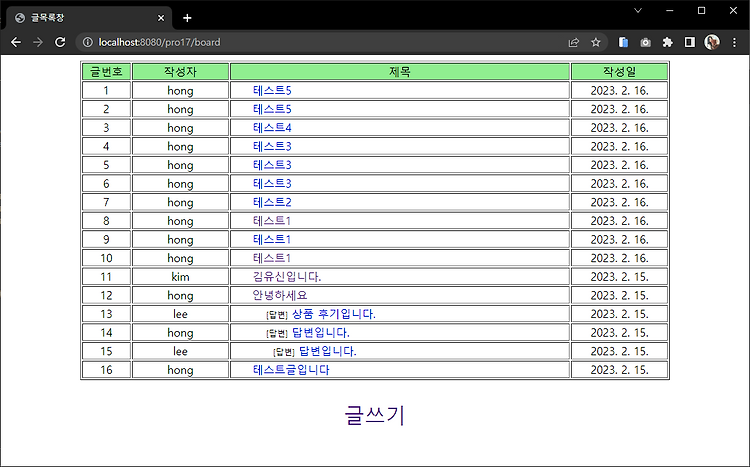Open reply 답변입니다. by hong

click(x=321, y=333)
